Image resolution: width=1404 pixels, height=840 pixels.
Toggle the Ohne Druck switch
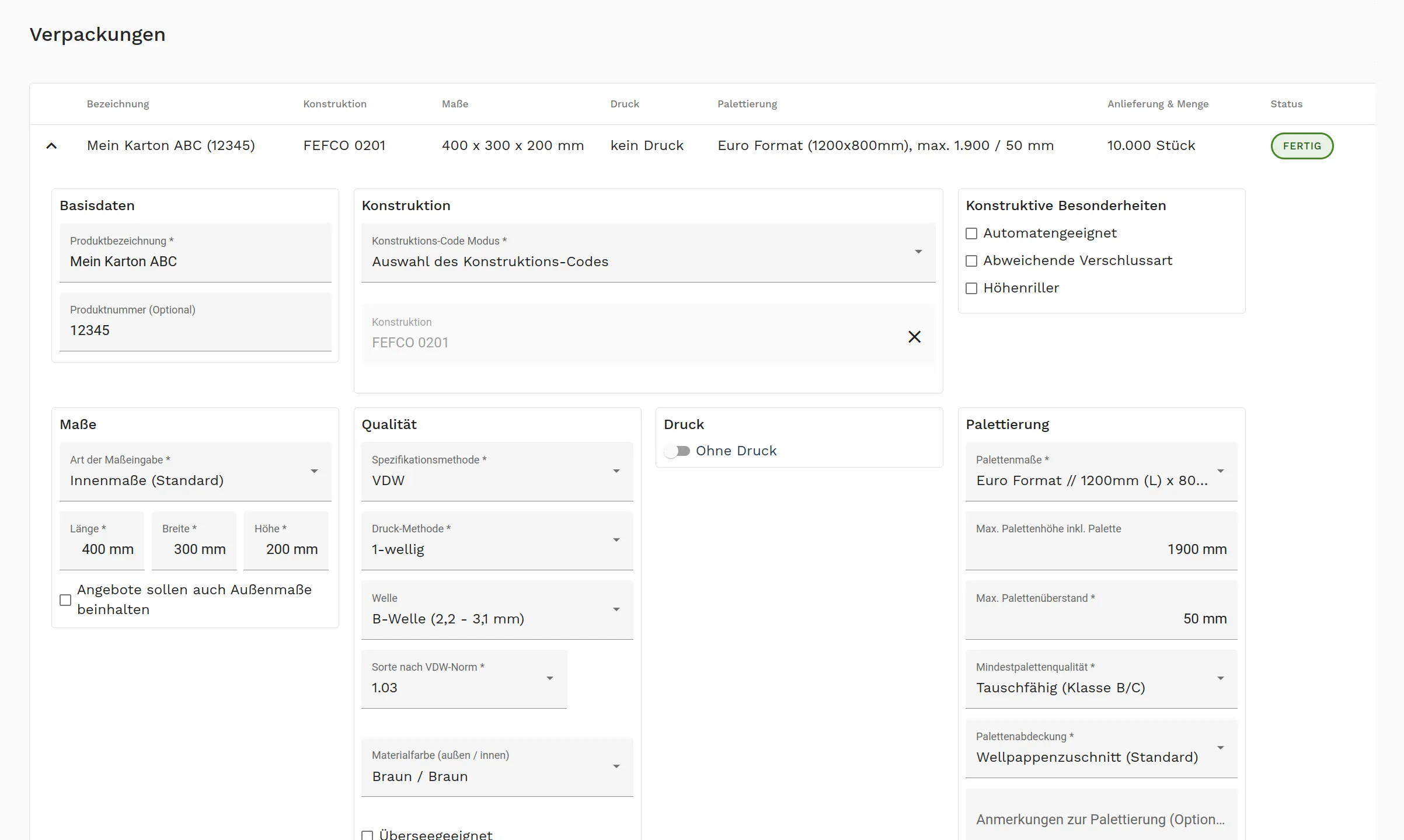(677, 451)
